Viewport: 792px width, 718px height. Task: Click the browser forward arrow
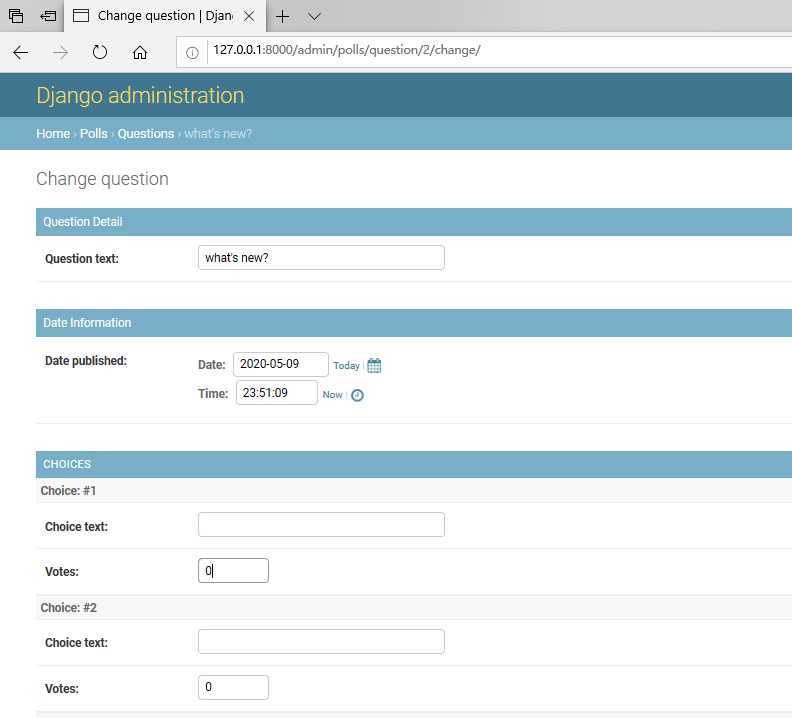tap(60, 53)
